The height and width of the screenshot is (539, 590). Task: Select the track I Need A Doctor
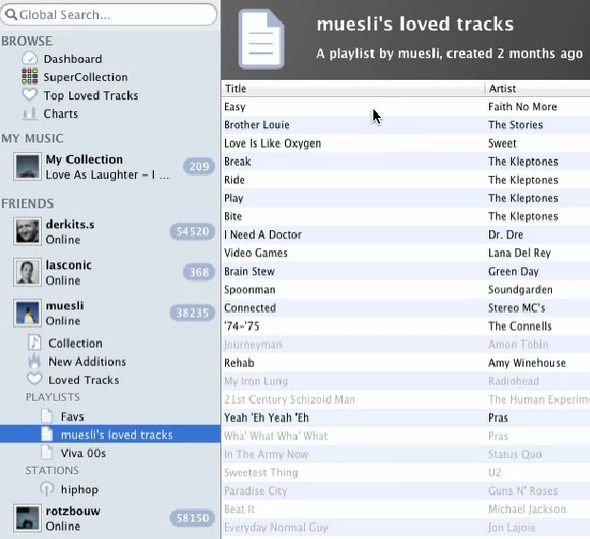tap(263, 234)
